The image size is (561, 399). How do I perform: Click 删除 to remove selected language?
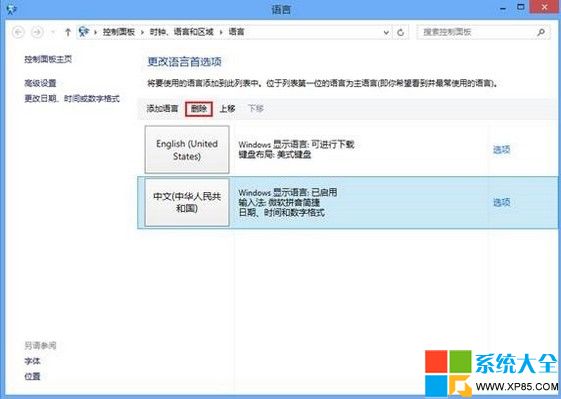[199, 109]
